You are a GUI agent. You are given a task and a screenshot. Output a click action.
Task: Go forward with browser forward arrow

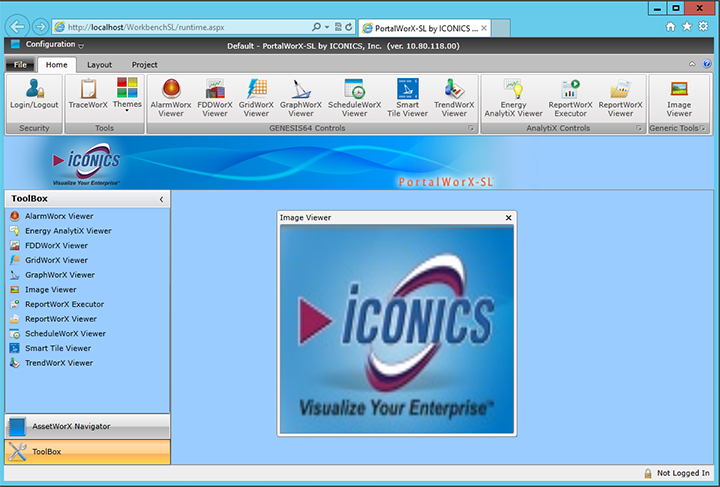pyautogui.click(x=40, y=27)
